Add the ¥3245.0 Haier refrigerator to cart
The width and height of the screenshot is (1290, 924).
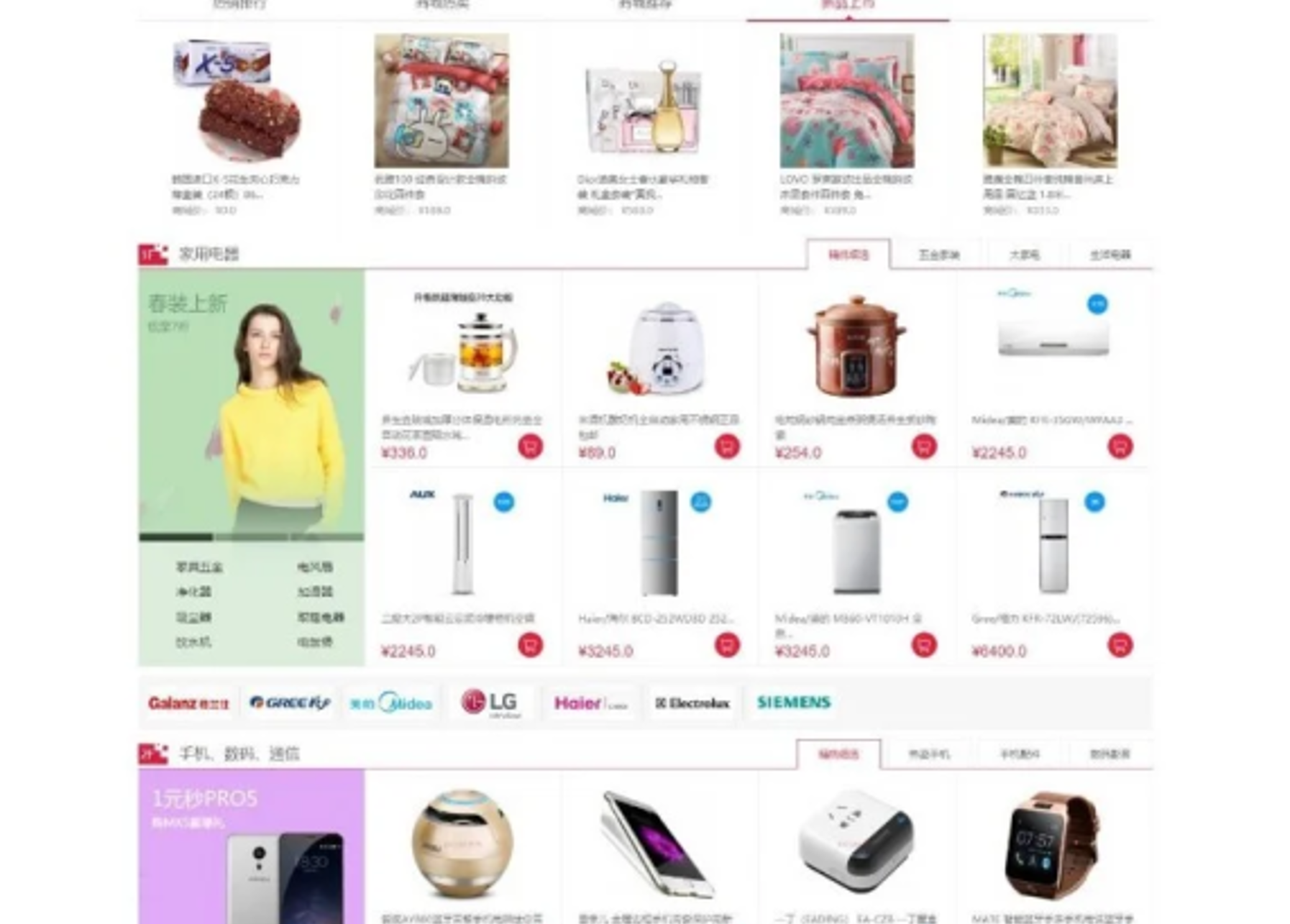coord(727,645)
